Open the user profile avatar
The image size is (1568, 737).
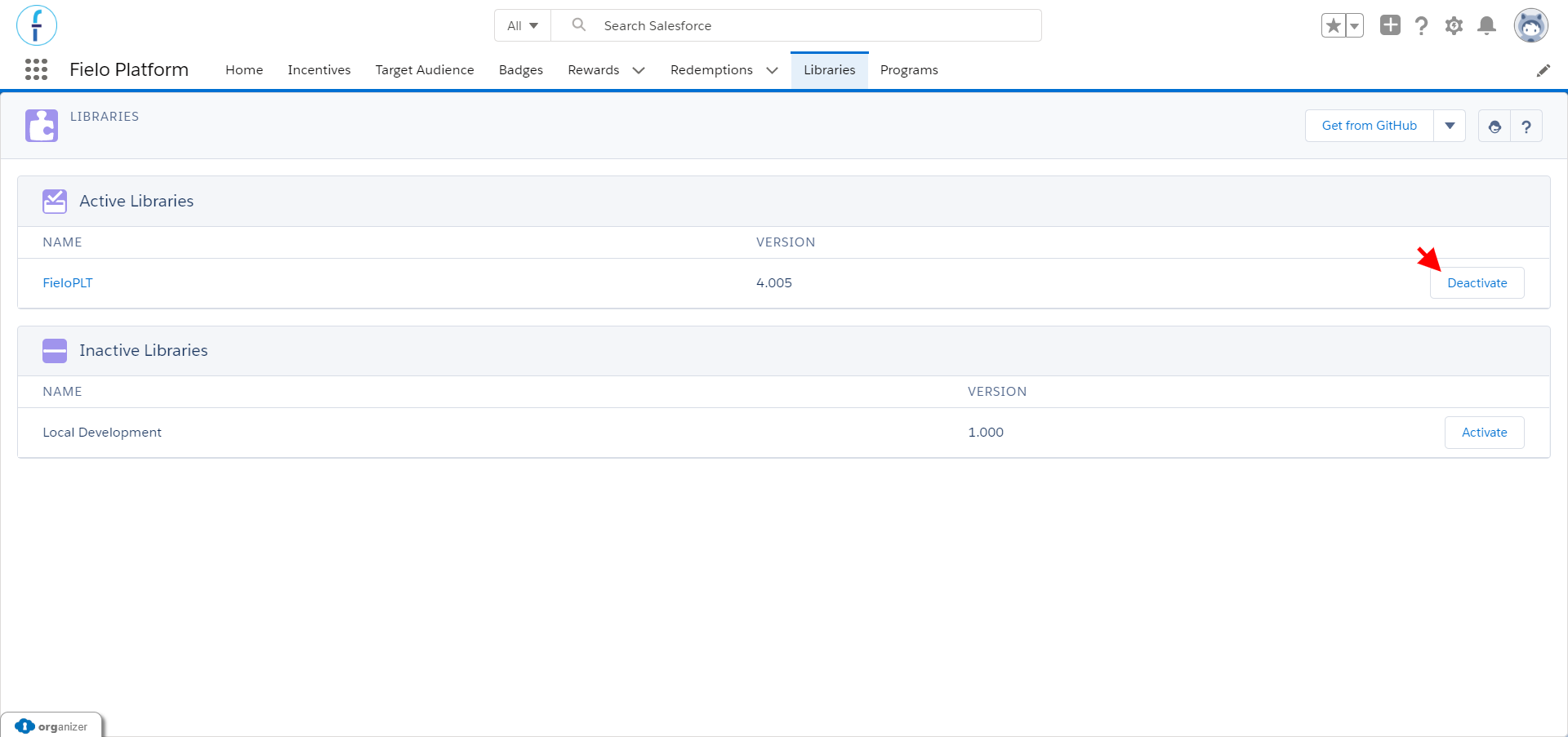[x=1531, y=25]
